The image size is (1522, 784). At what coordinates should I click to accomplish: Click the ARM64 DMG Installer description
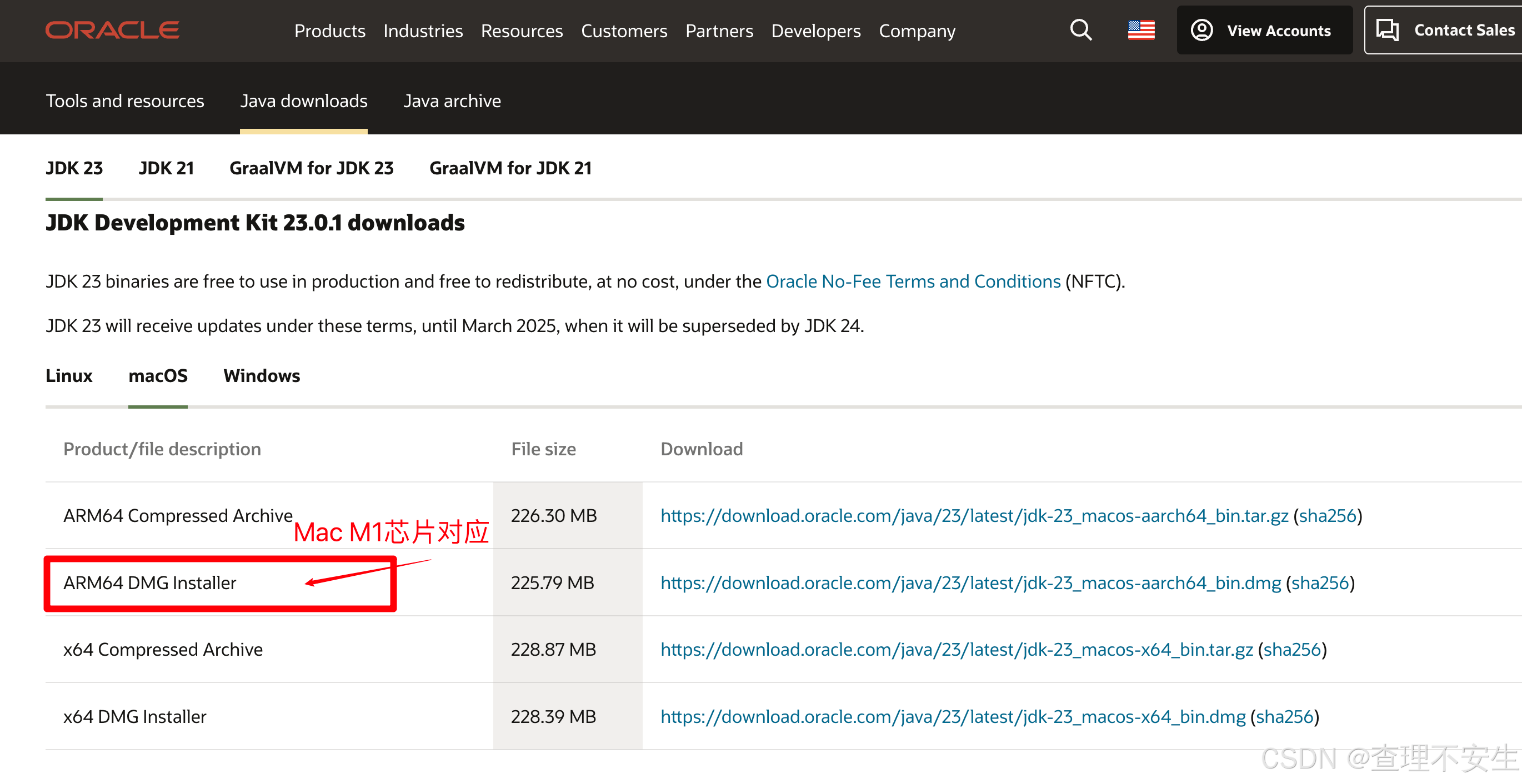pos(149,582)
